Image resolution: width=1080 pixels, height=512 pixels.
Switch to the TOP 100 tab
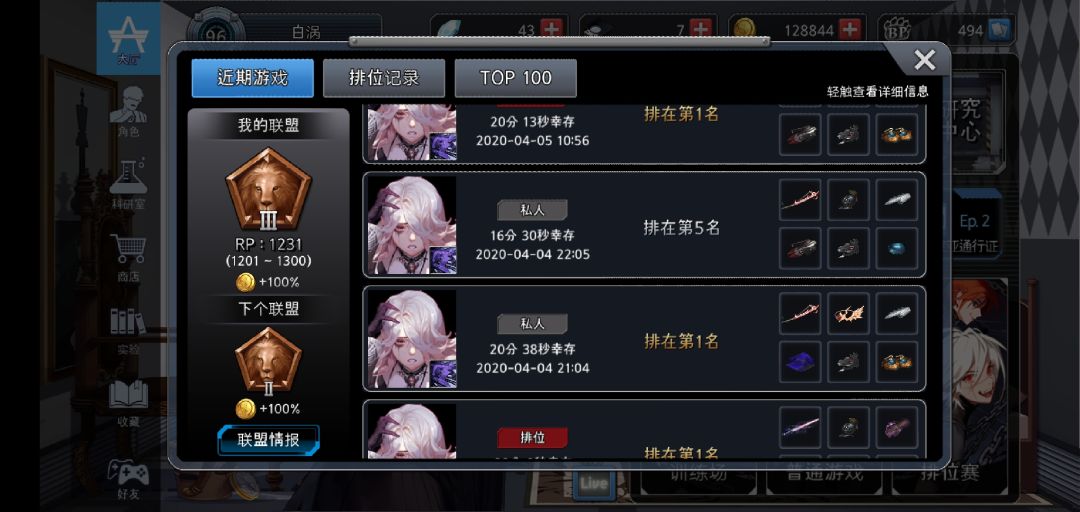(515, 78)
